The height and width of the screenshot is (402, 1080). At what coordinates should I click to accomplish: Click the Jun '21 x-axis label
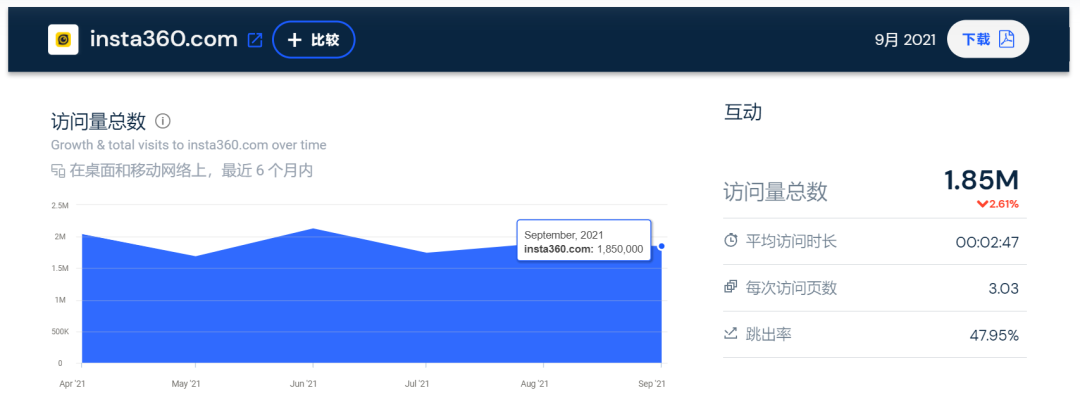point(303,383)
